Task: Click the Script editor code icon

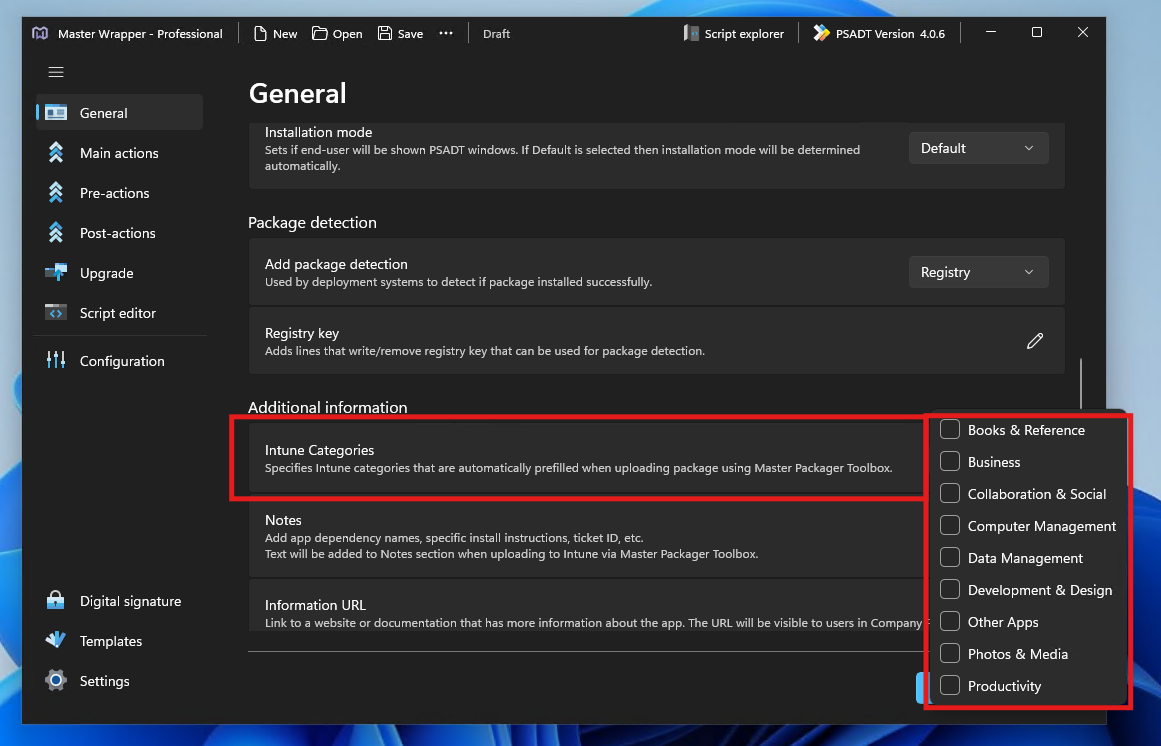Action: pyautogui.click(x=56, y=312)
